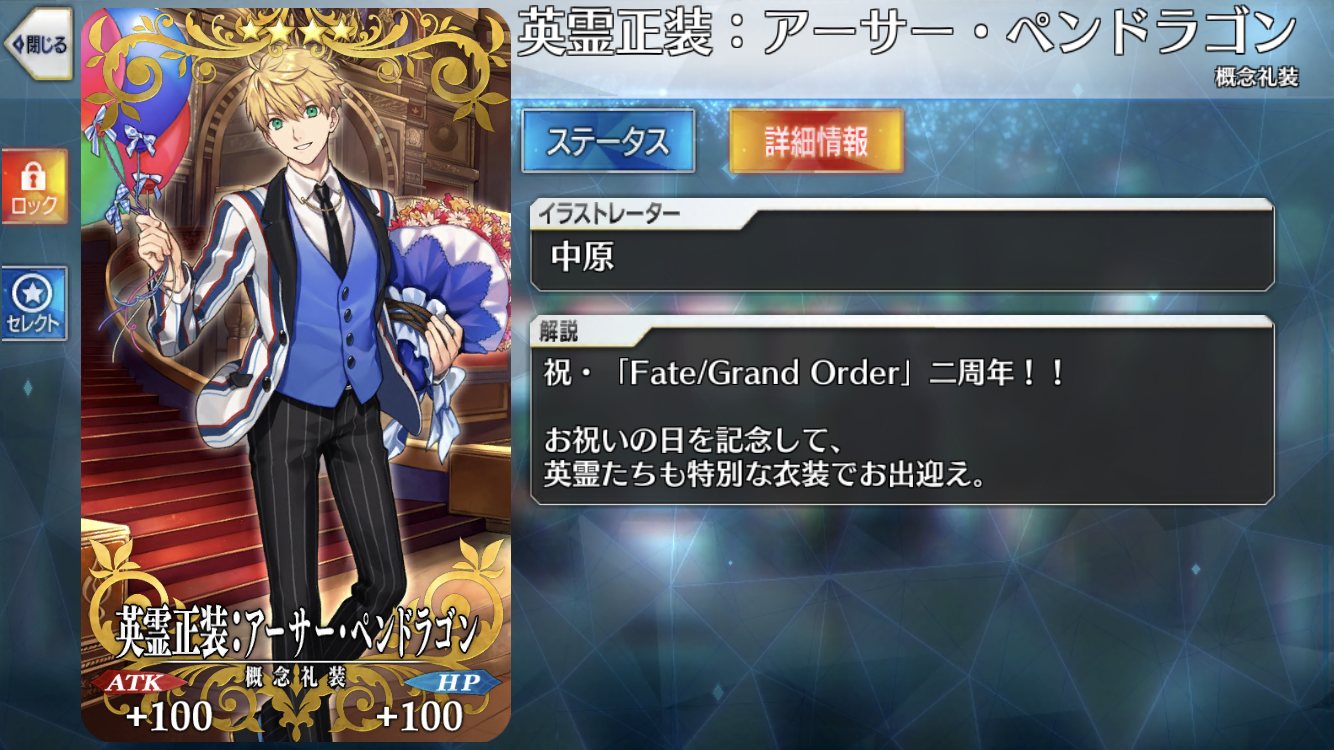Click the 解説 section header
Screen dimensions: 1334x750
(x=559, y=331)
